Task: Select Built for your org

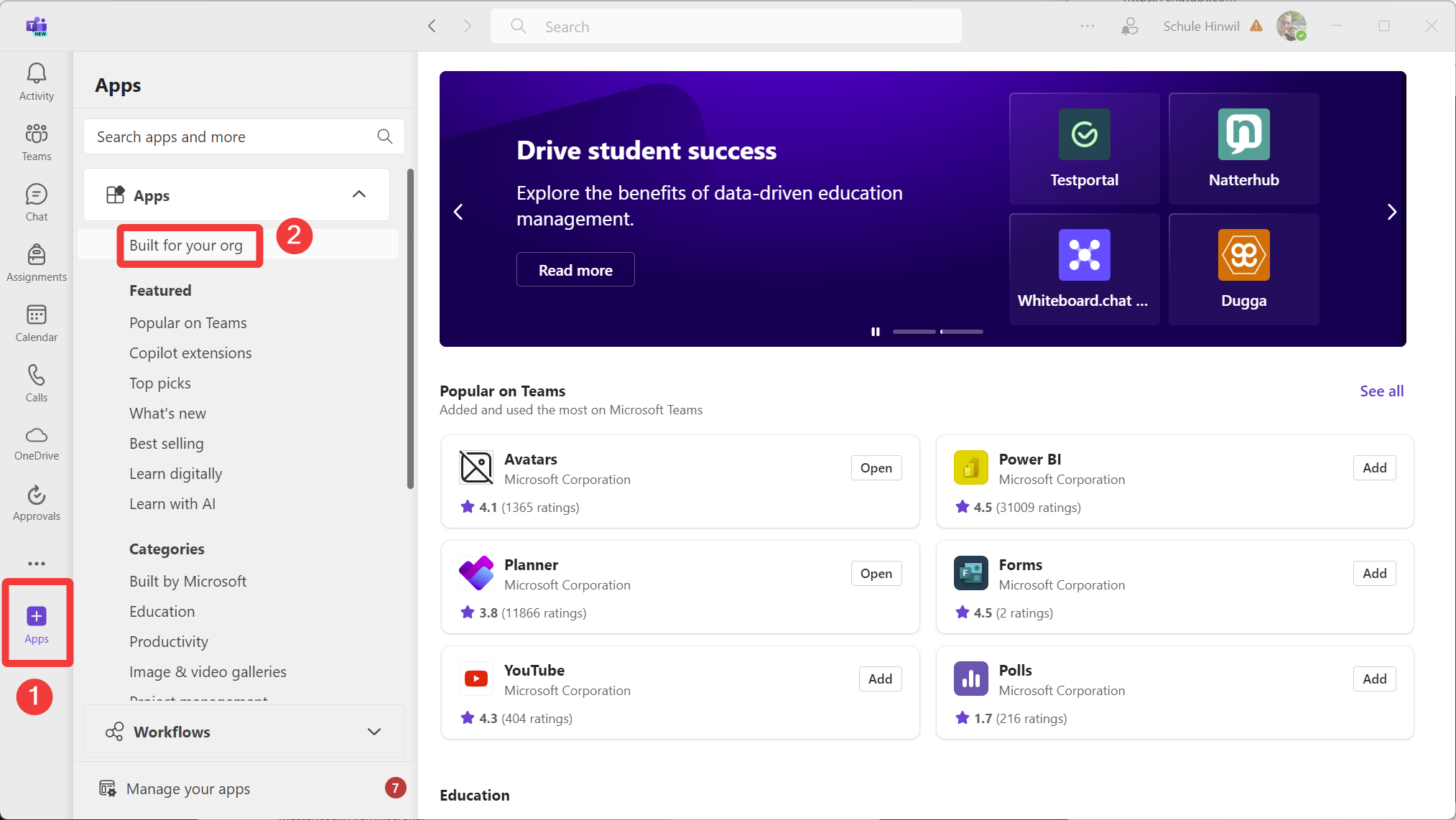Action: point(186,246)
